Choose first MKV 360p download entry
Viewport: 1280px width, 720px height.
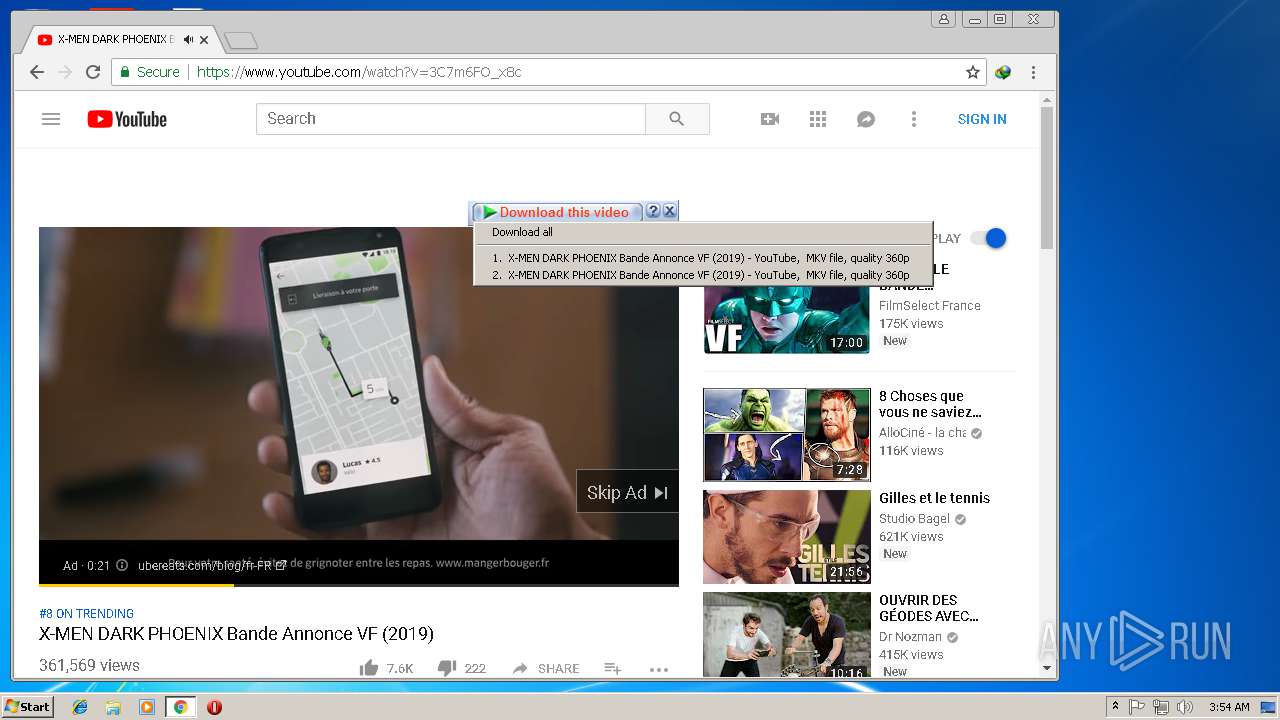701,258
